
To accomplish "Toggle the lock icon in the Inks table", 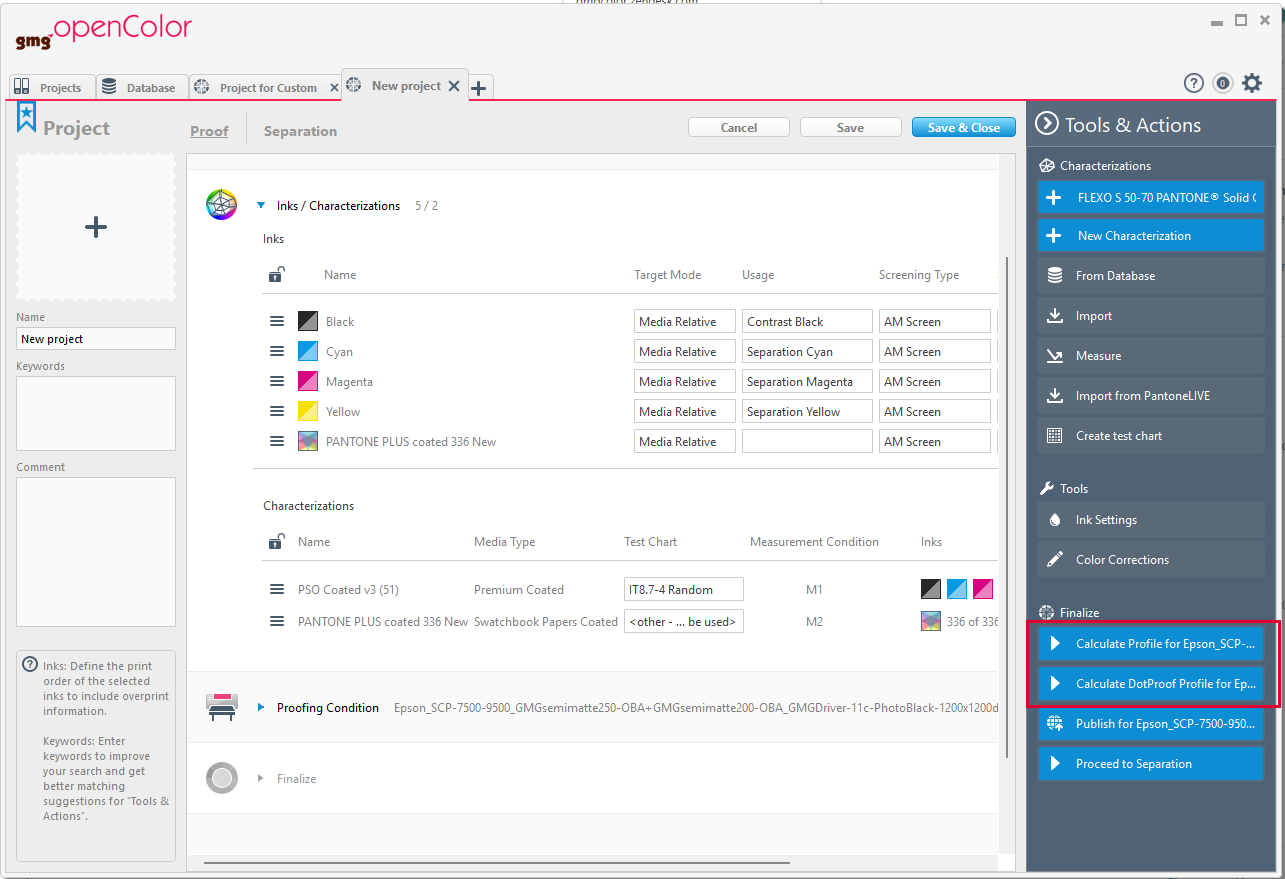I will [x=277, y=274].
